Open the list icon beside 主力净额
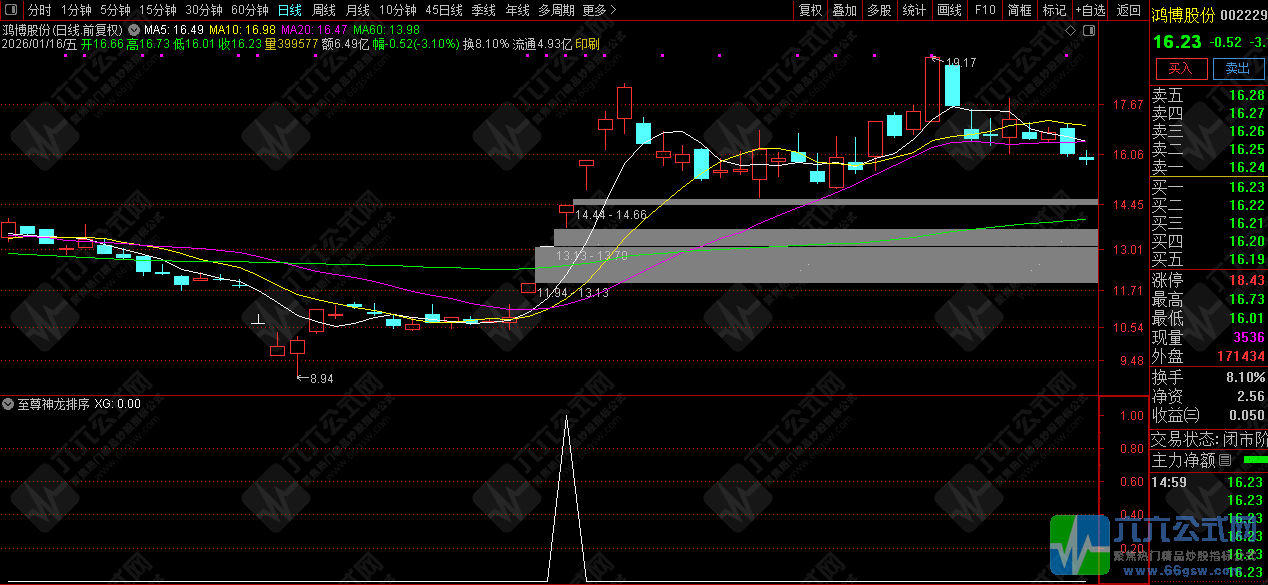1268x585 pixels. click(x=1224, y=461)
